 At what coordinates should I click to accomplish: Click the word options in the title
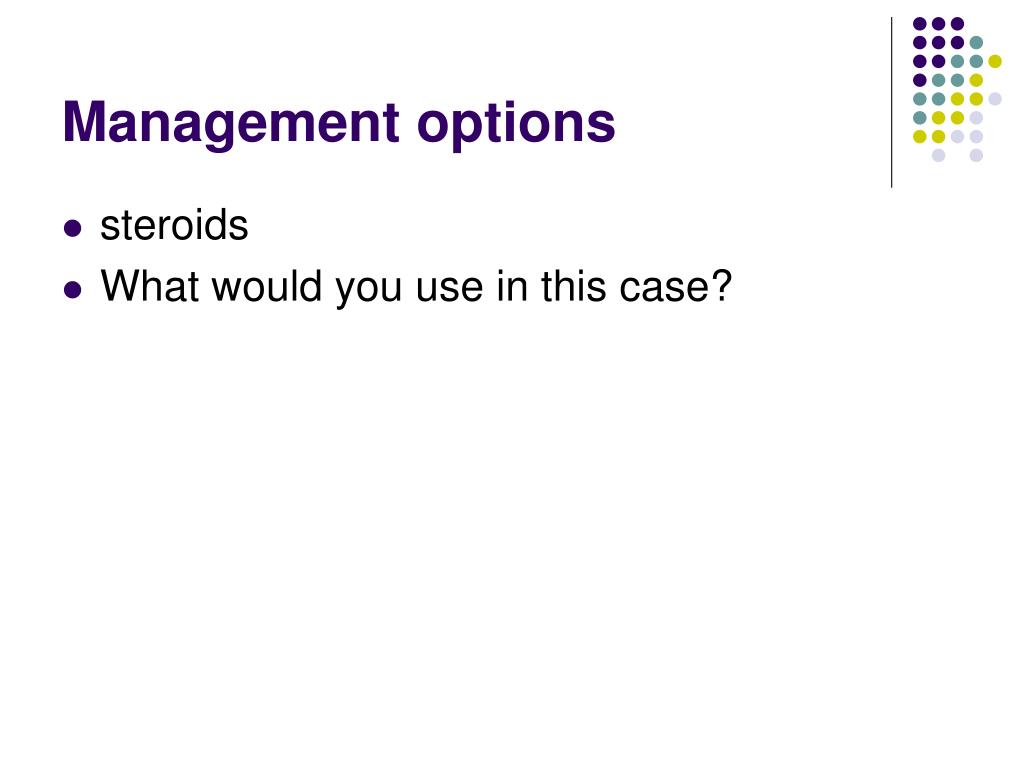click(x=516, y=125)
